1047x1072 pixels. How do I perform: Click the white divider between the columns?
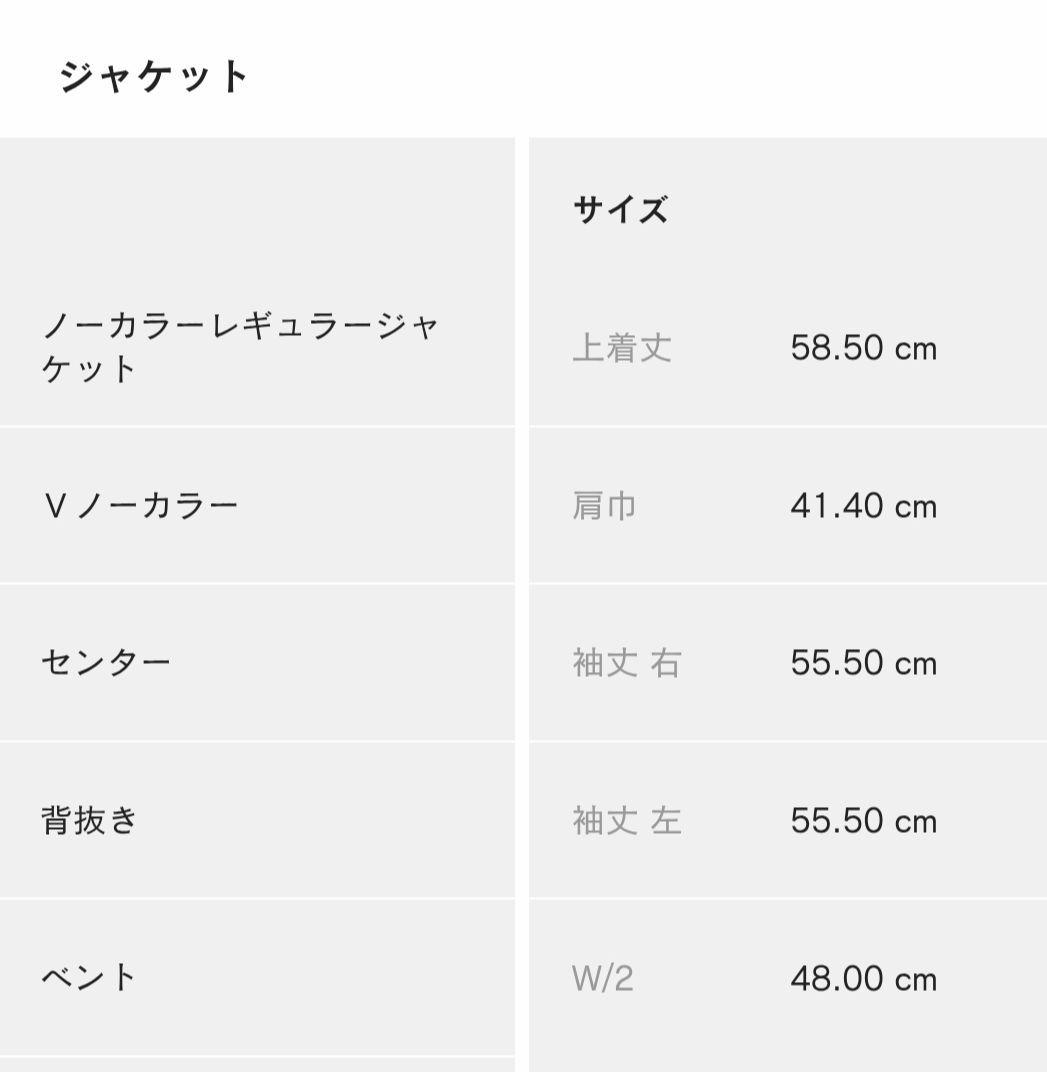[522, 600]
